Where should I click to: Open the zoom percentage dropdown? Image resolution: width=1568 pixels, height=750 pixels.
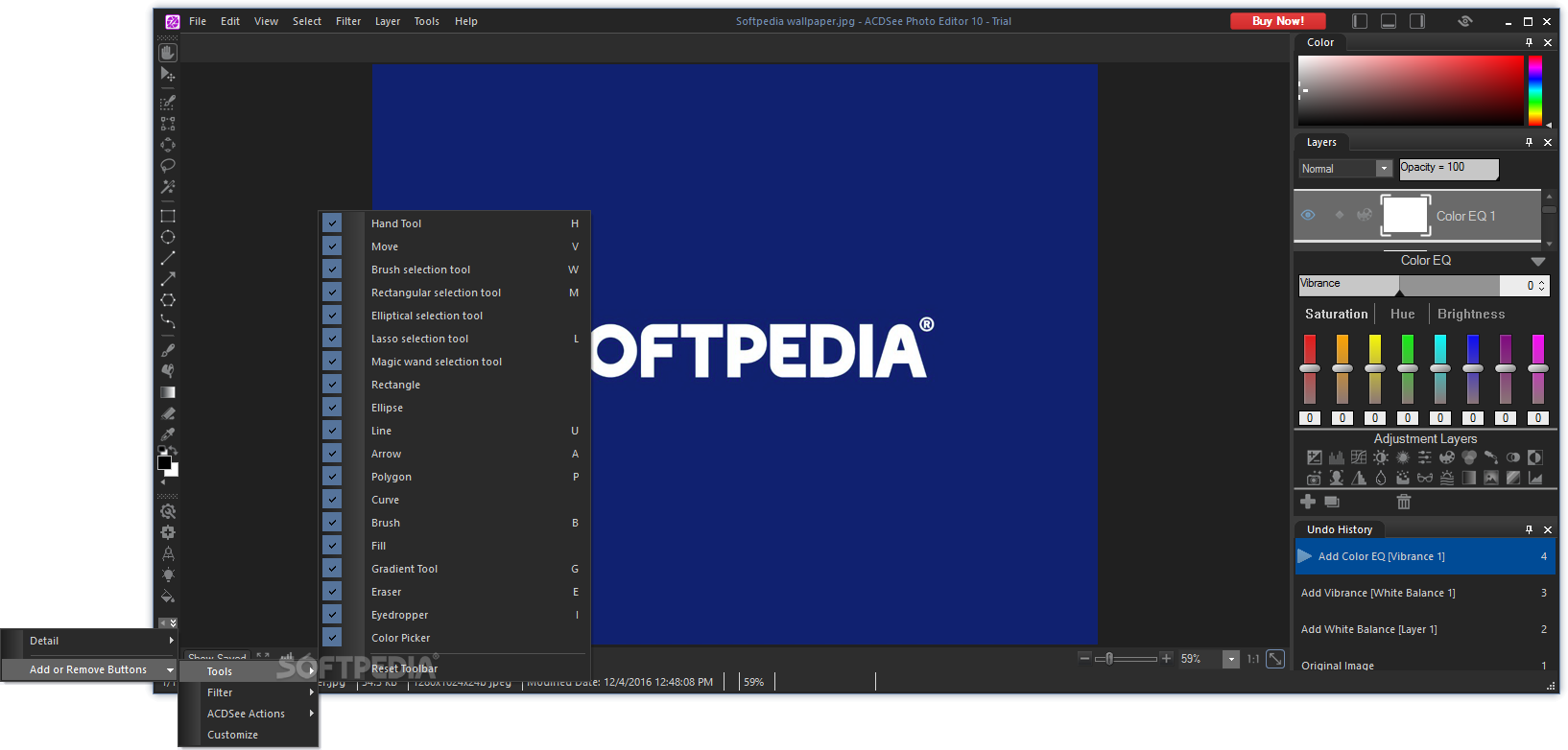[1231, 659]
